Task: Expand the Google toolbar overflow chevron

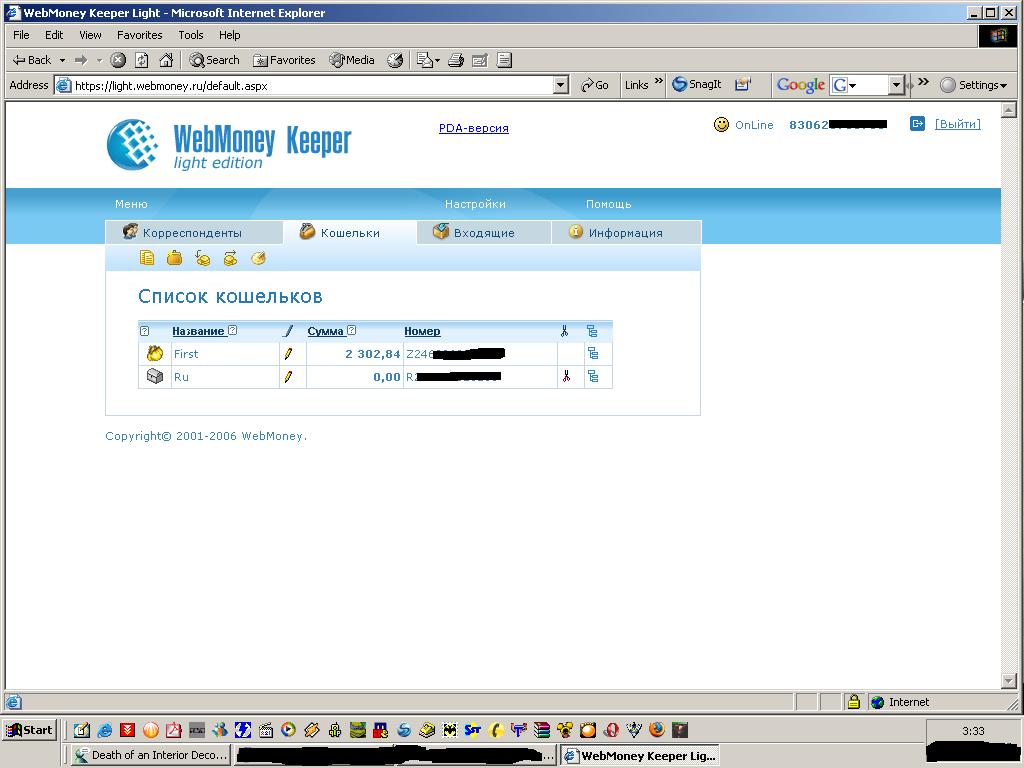Action: [923, 81]
